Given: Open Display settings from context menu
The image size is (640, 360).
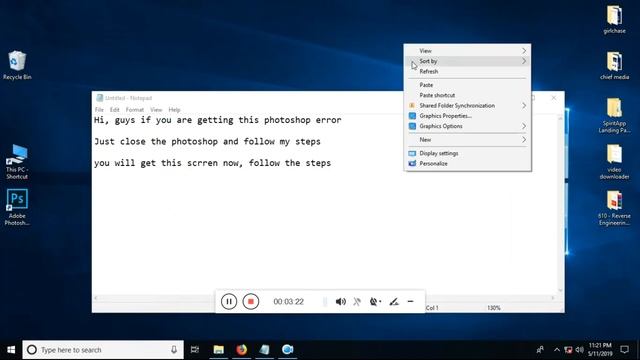Looking at the screenshot, I should (x=467, y=153).
